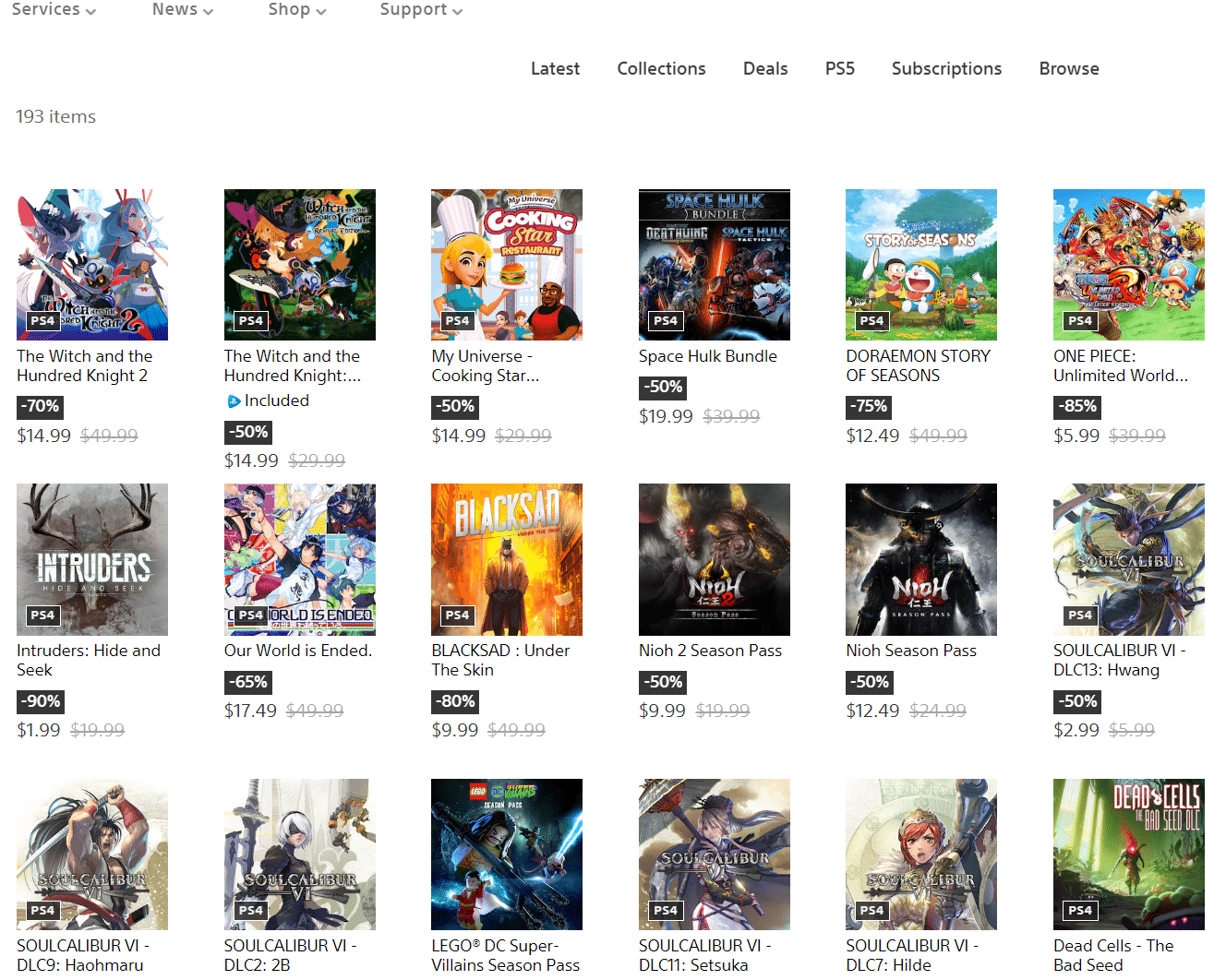Open the Nioh 2 Season Pass title link
This screenshot has height=980, width=1226.
(710, 651)
